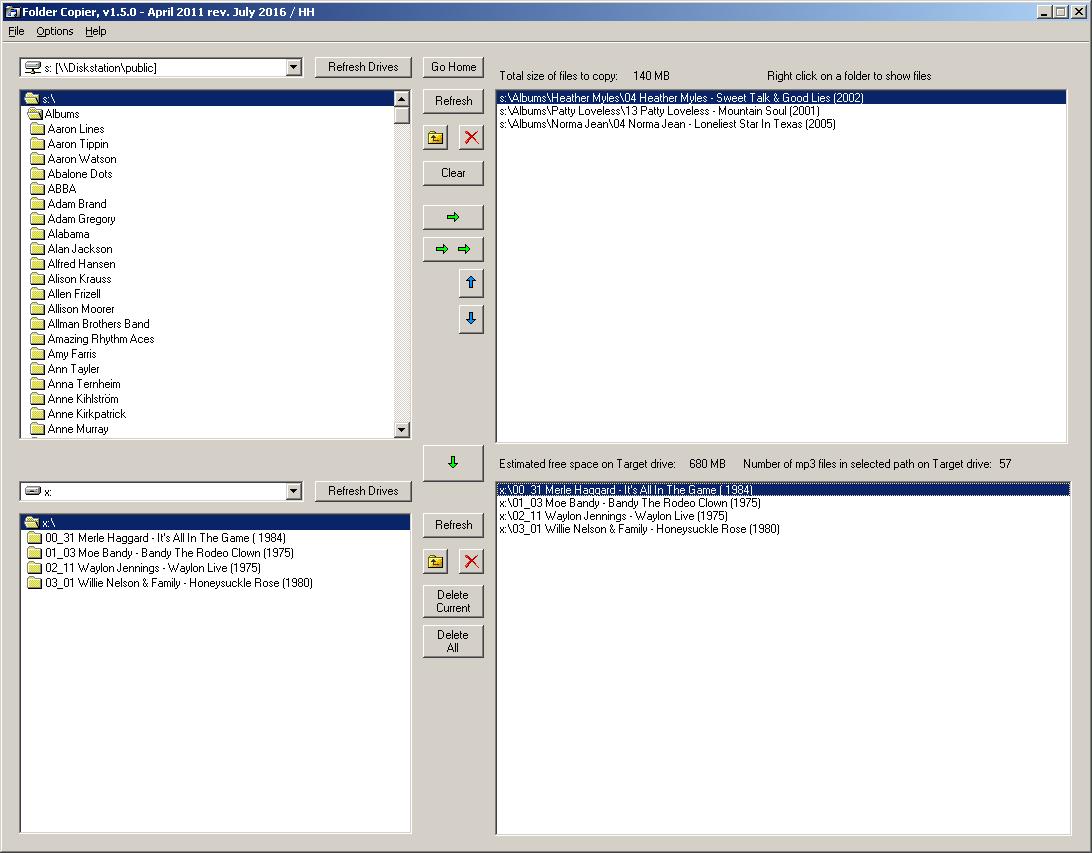Select 00_31 Merle Haggard folder in target tree
Viewport: 1092px width, 853px height.
coord(165,538)
